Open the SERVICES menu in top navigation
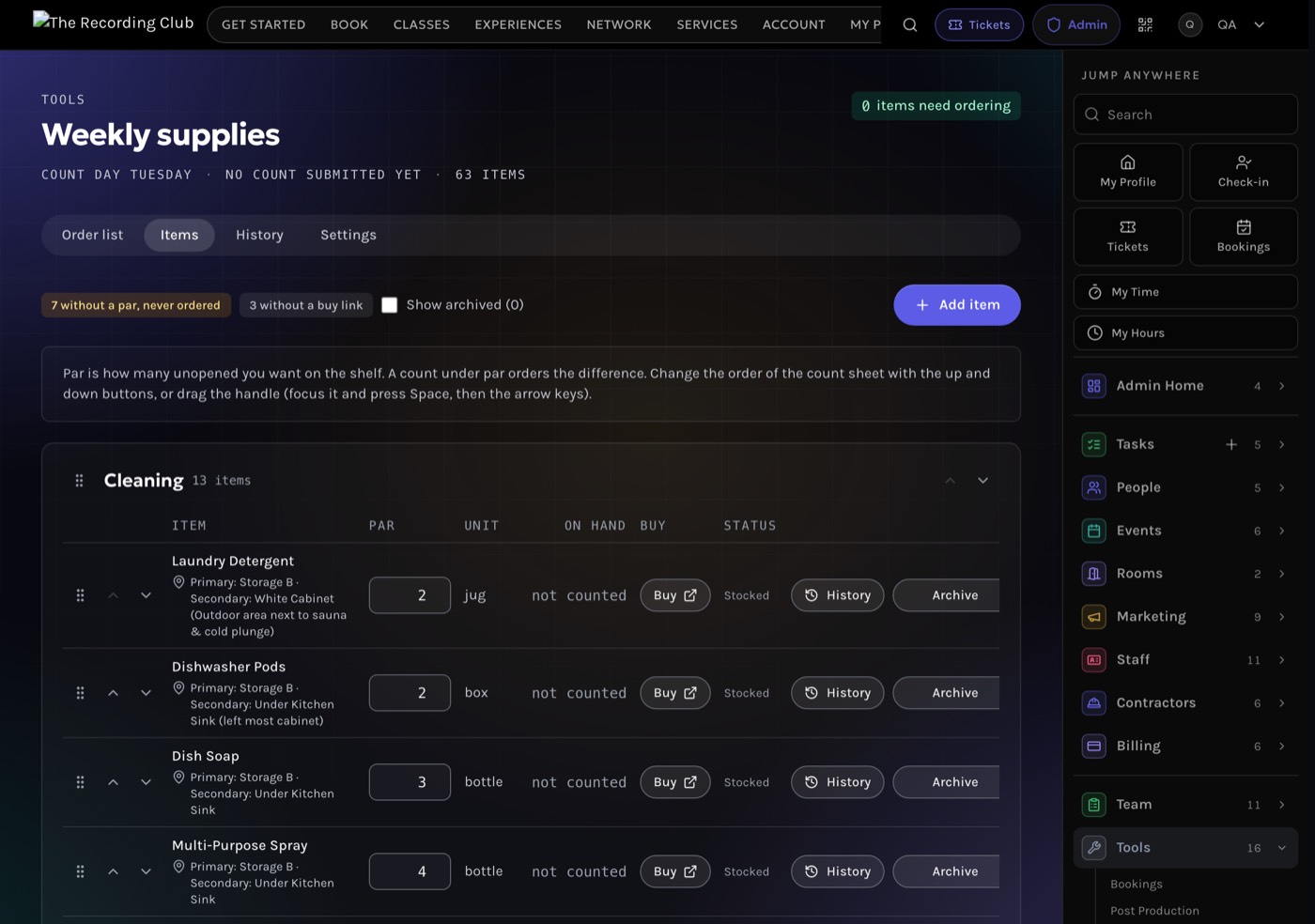Viewport: 1315px width, 924px height. tap(706, 25)
